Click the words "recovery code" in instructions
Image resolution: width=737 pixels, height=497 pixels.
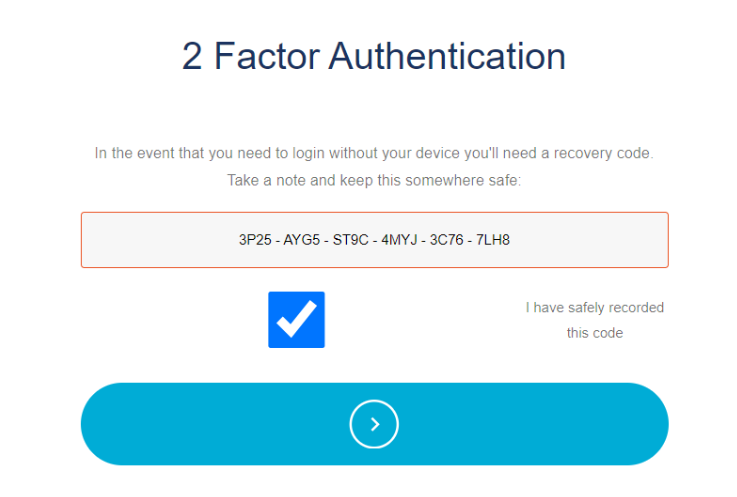(x=607, y=154)
